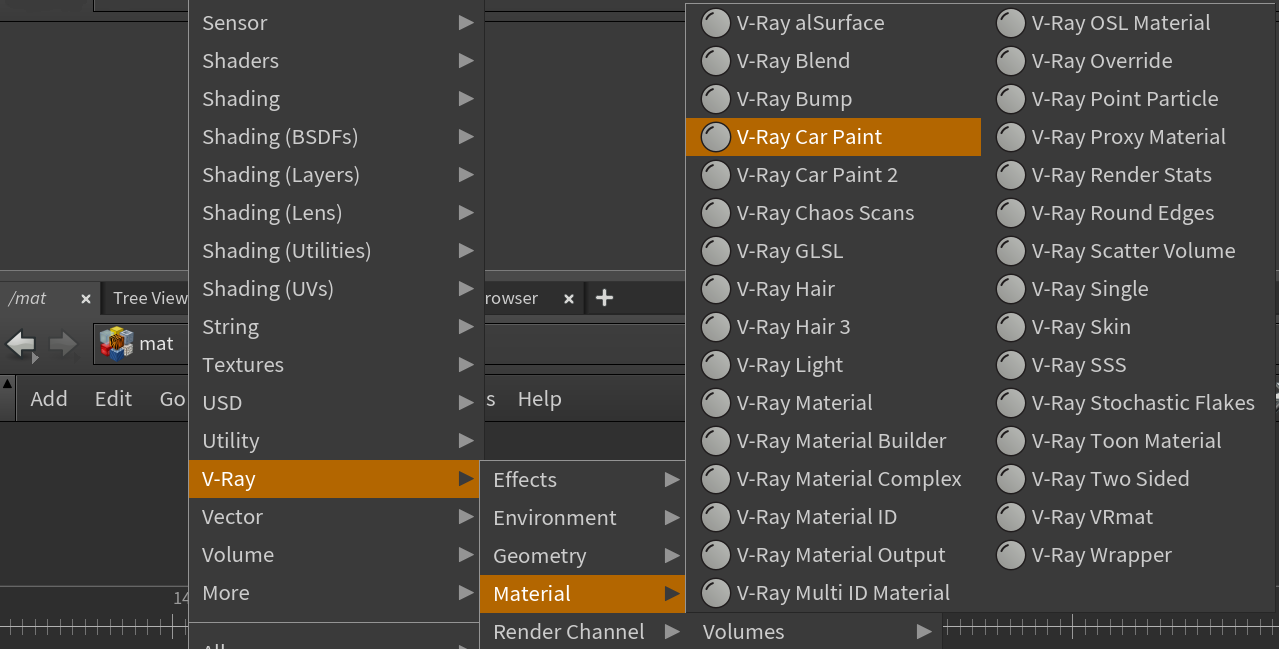Go forward with the right arrow icon
Image resolution: width=1279 pixels, height=649 pixels.
pyautogui.click(x=64, y=345)
